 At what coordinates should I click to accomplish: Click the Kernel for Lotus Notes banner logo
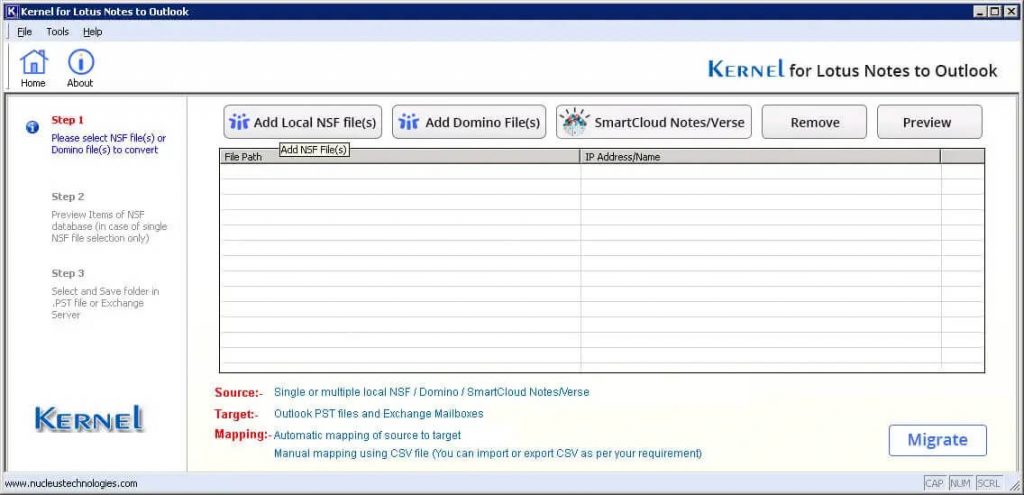[x=852, y=70]
